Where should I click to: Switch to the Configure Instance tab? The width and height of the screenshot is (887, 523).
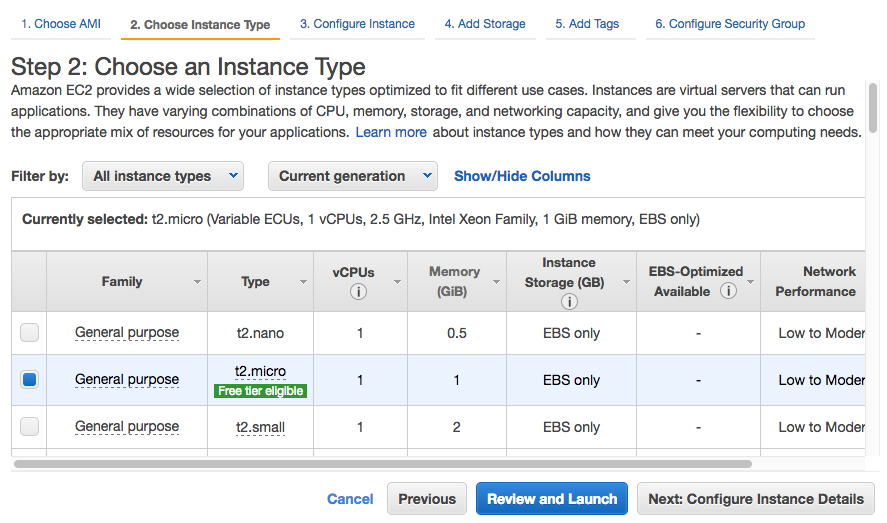357,24
